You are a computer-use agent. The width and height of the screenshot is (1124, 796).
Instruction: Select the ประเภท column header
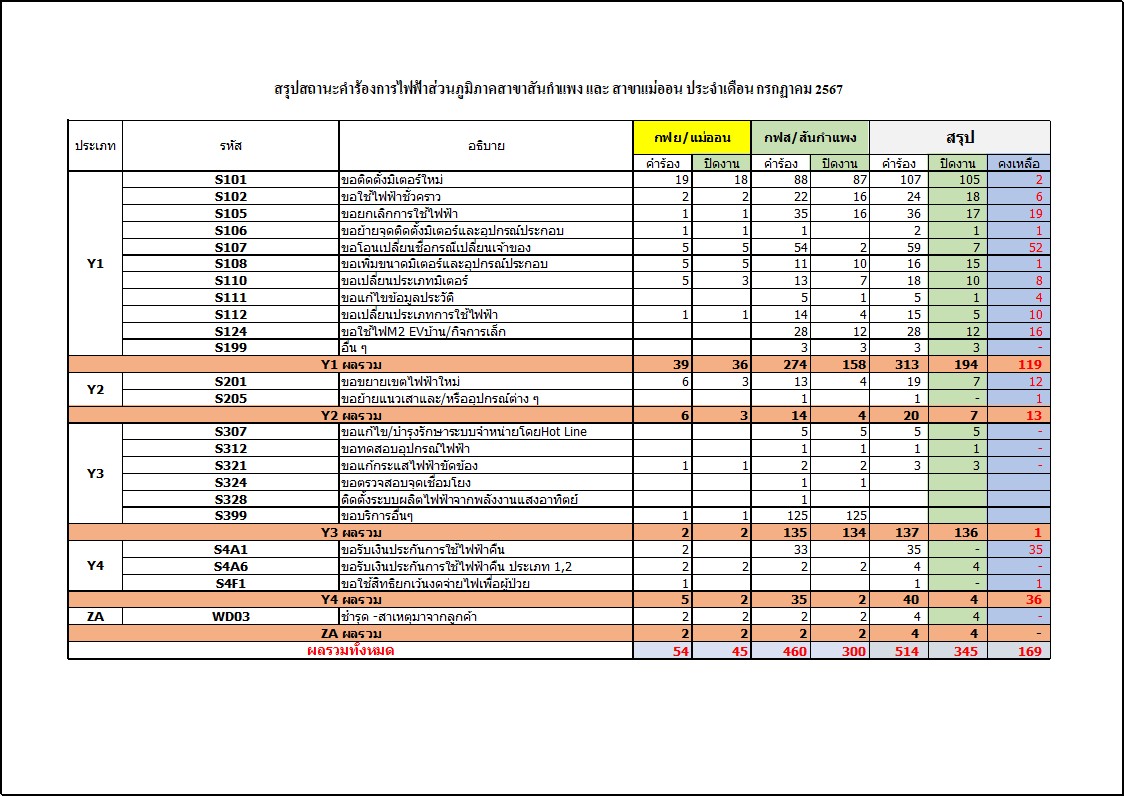95,146
